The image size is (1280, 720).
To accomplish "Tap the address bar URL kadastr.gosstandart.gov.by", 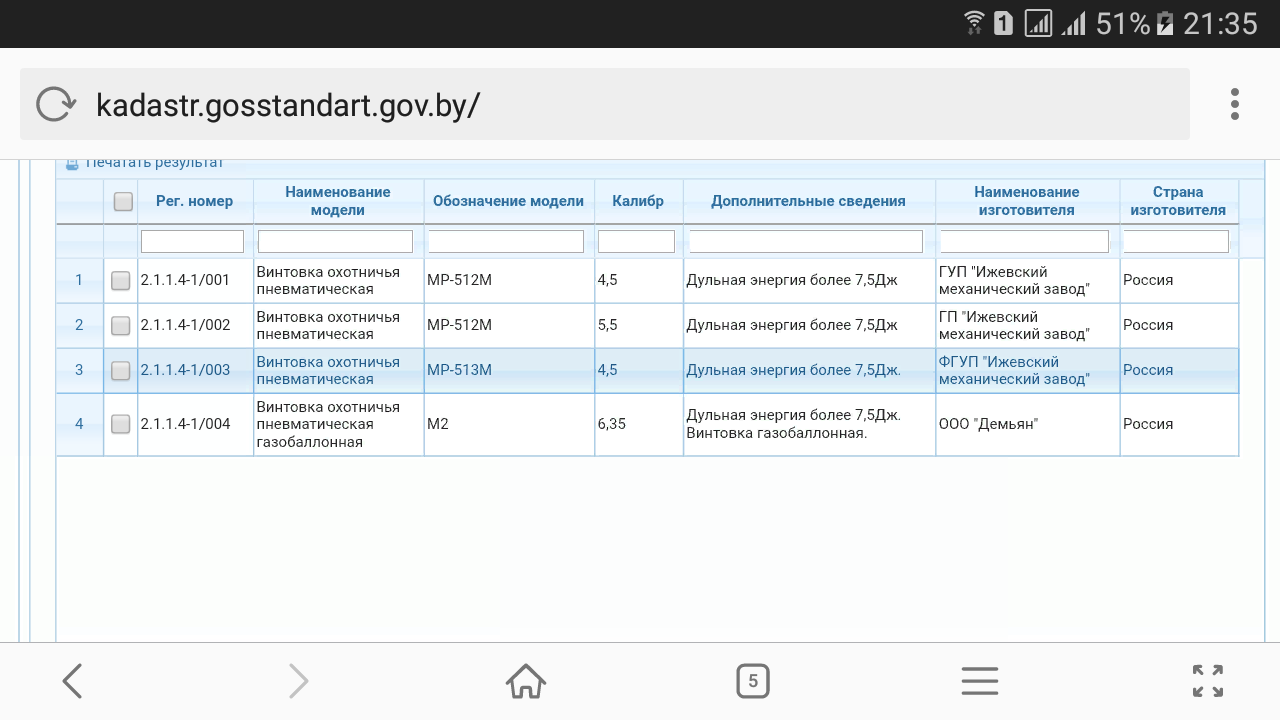I will tap(288, 104).
